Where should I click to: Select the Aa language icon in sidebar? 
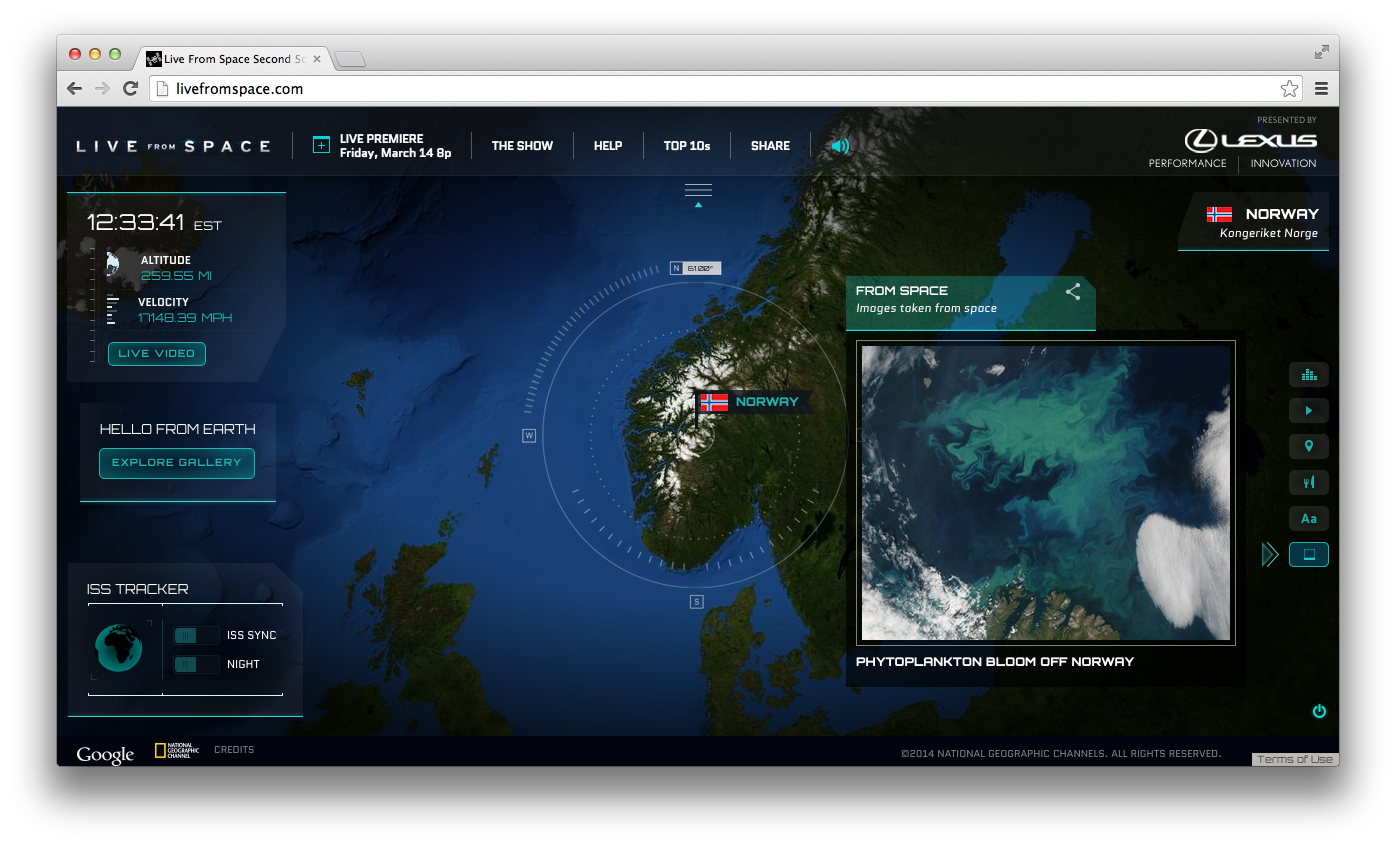[x=1308, y=518]
